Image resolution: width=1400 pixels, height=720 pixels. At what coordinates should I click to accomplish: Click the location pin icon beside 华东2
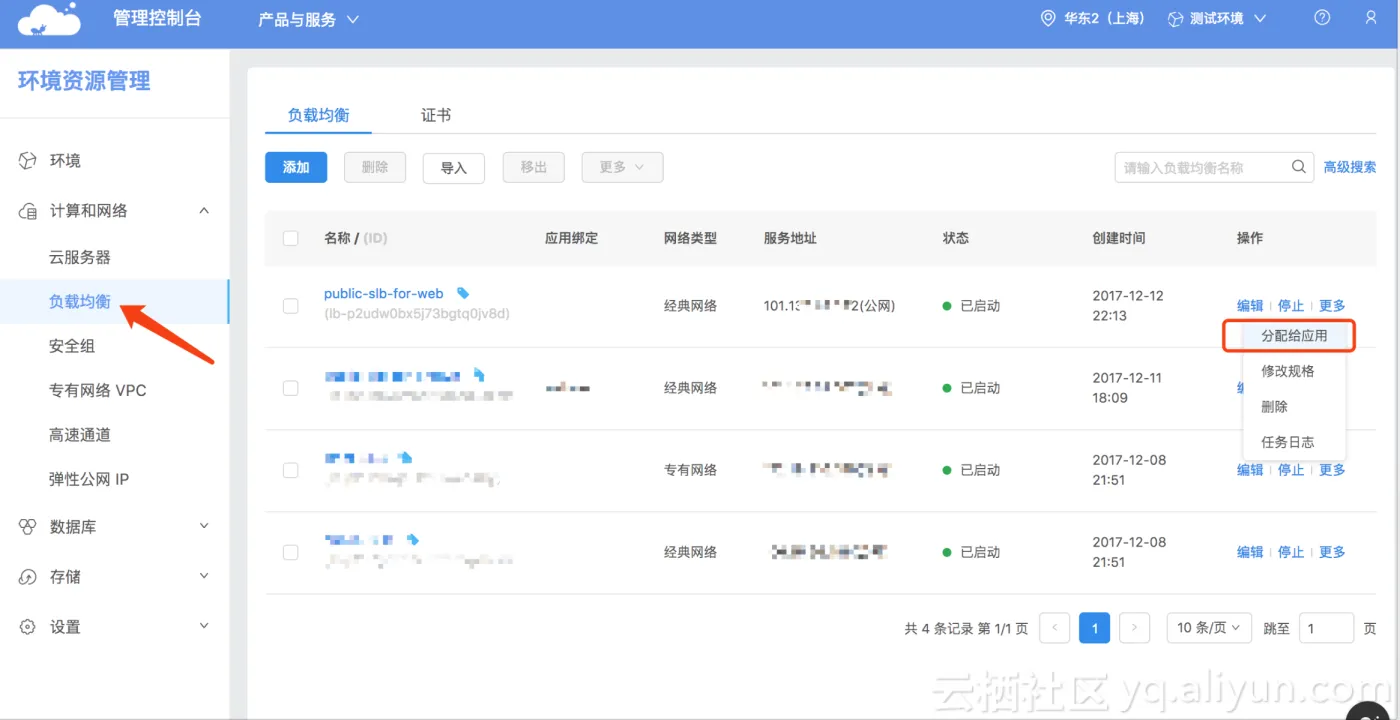pyautogui.click(x=1048, y=18)
